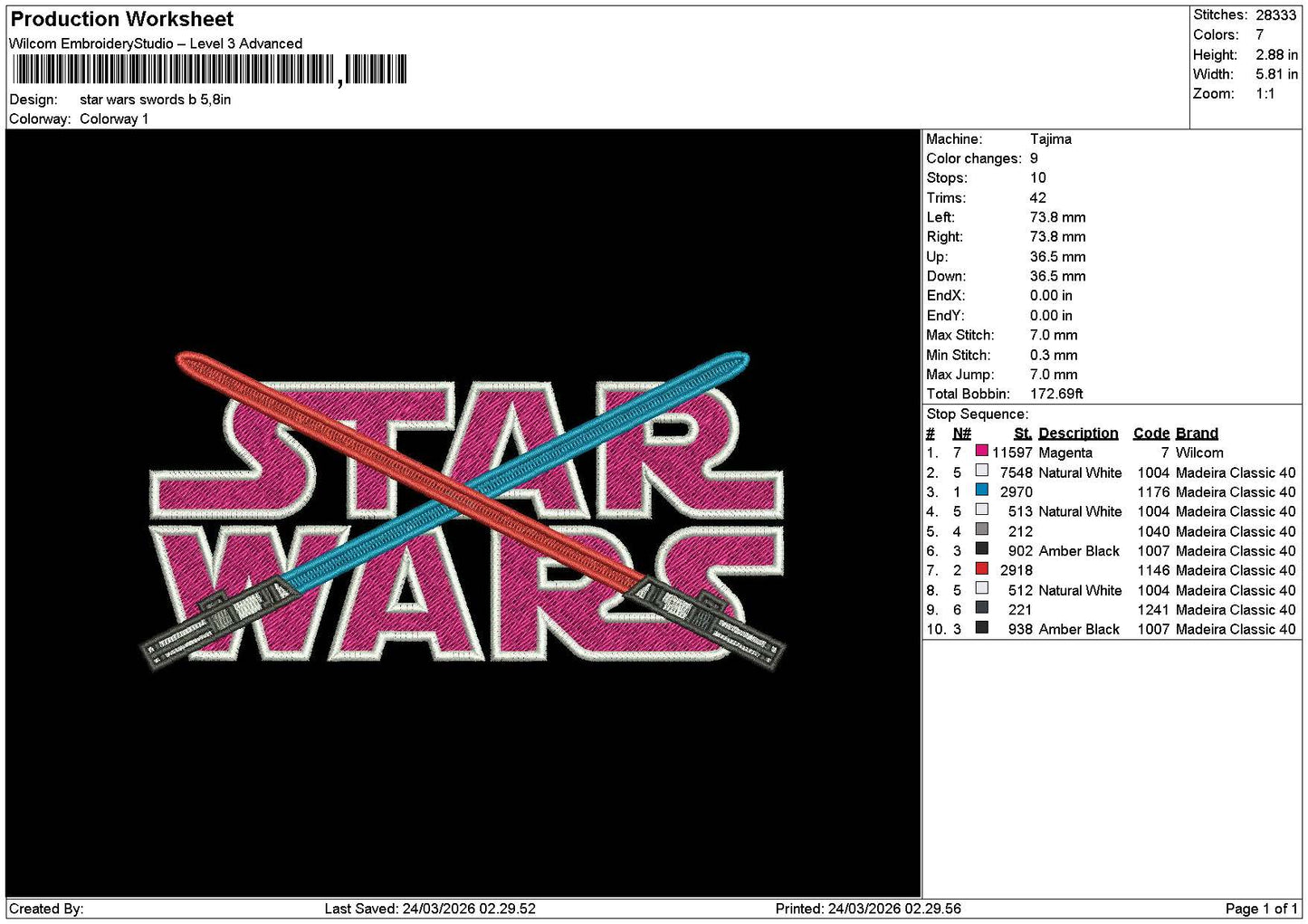
Task: Click the 'St.' column header
Action: pyautogui.click(x=1023, y=433)
